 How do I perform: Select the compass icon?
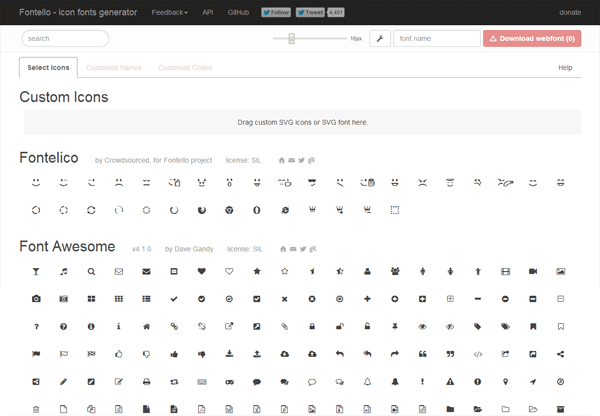coord(561,382)
